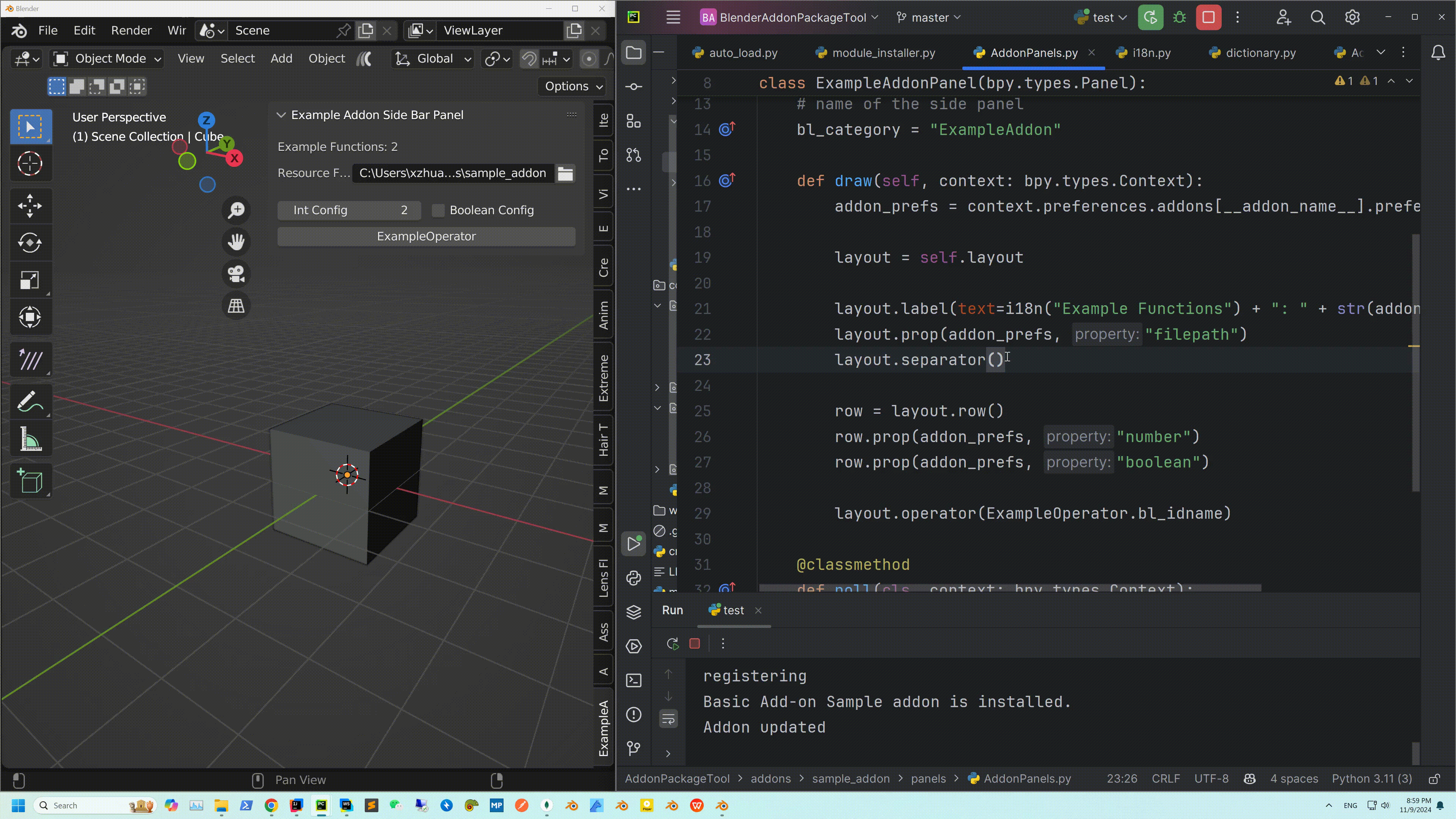Activate the Annotate pencil tool
Image resolution: width=1456 pixels, height=819 pixels.
30,401
